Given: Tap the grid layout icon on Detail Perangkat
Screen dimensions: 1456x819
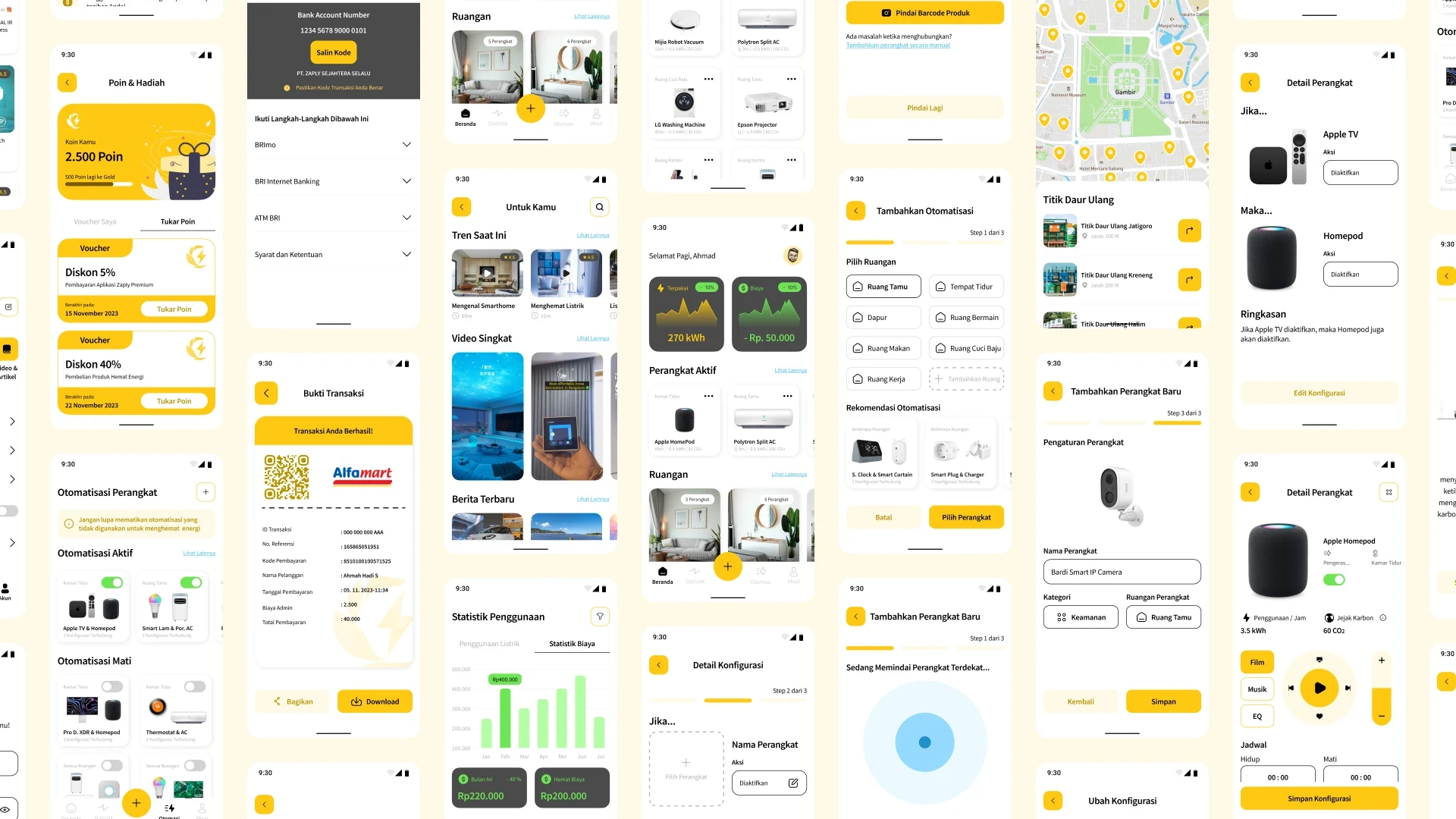Looking at the screenshot, I should tap(1389, 492).
